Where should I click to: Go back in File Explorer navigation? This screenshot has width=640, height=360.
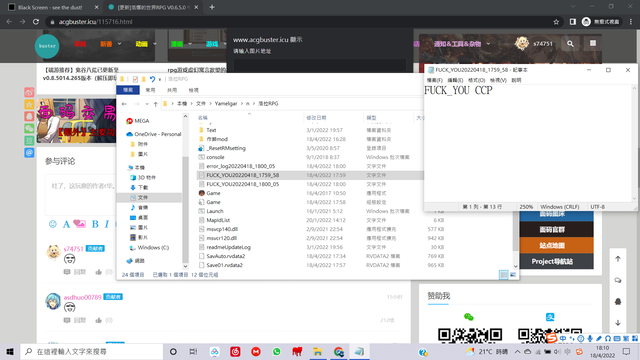click(x=124, y=104)
